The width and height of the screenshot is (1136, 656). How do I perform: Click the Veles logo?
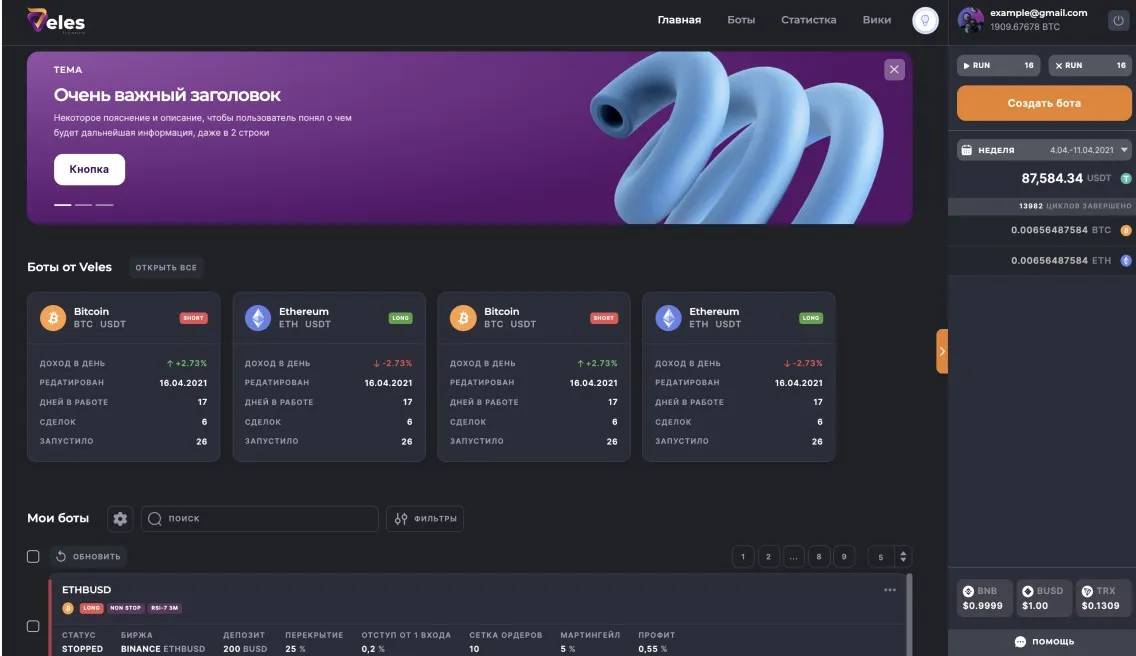[56, 21]
